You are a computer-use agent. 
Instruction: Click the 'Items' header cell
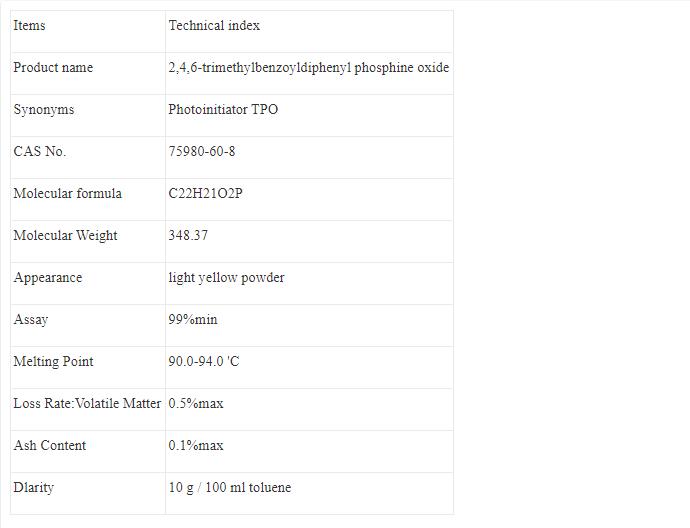(x=29, y=26)
